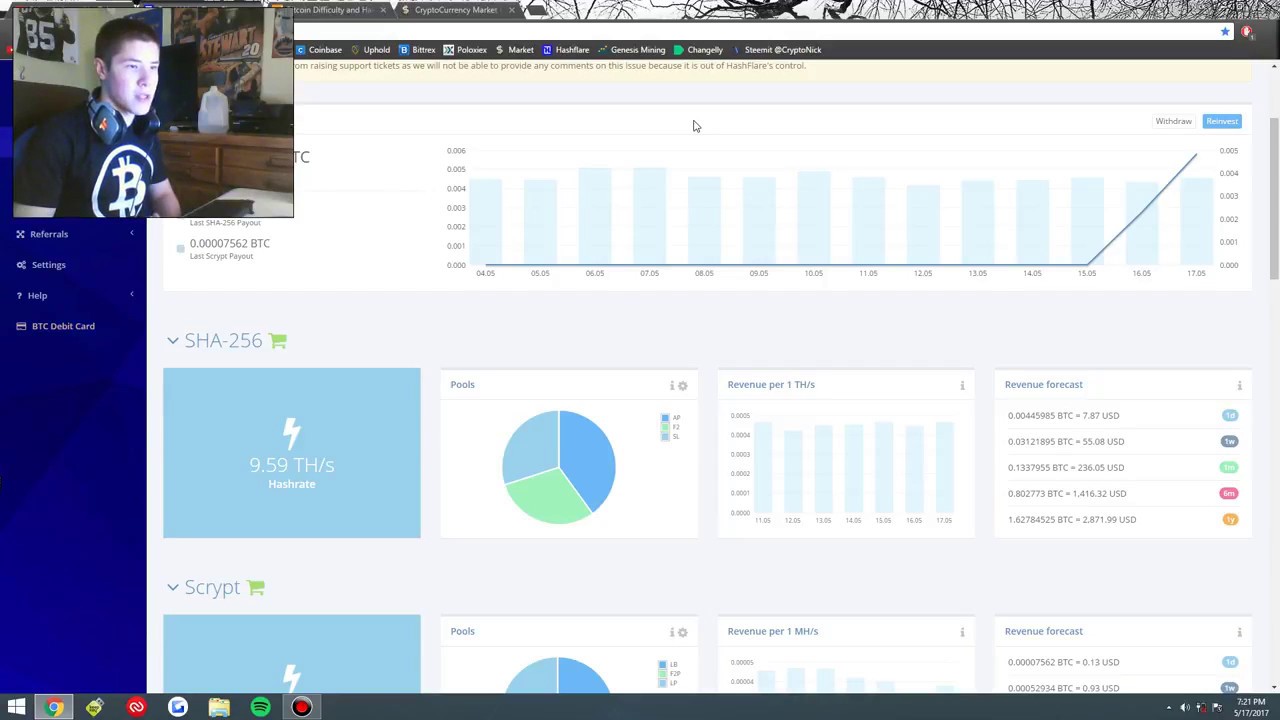Viewport: 1280px width, 720px height.
Task: Click the blue G app in the taskbar
Action: tap(177, 708)
